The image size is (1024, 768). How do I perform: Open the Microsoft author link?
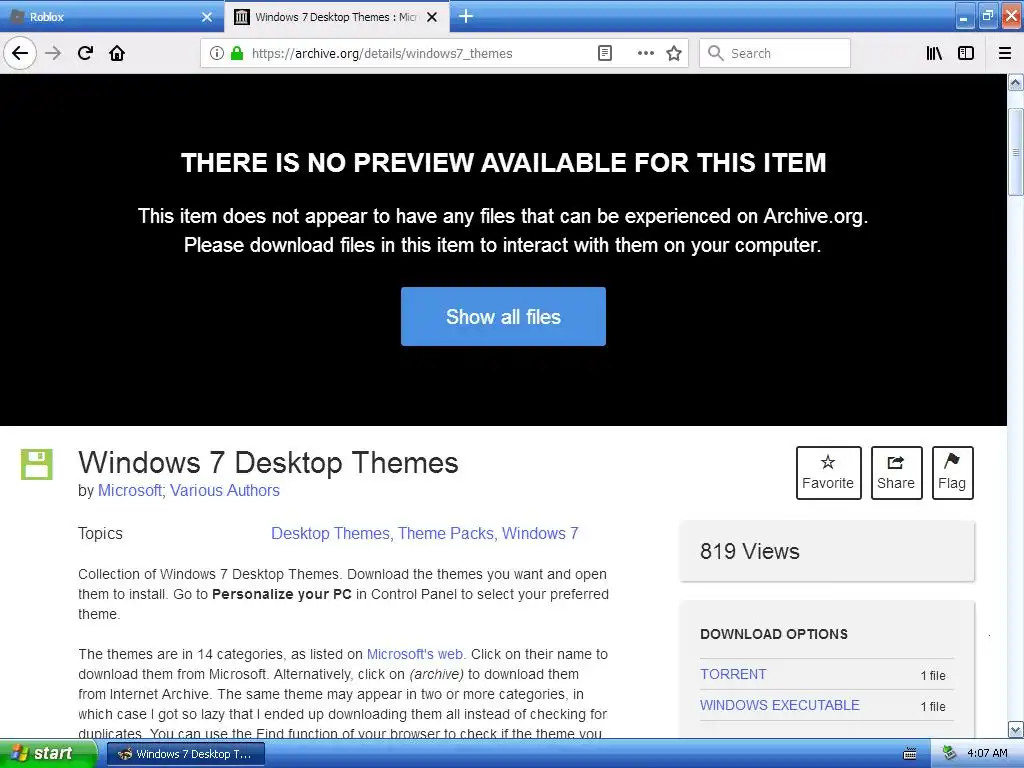[x=131, y=490]
